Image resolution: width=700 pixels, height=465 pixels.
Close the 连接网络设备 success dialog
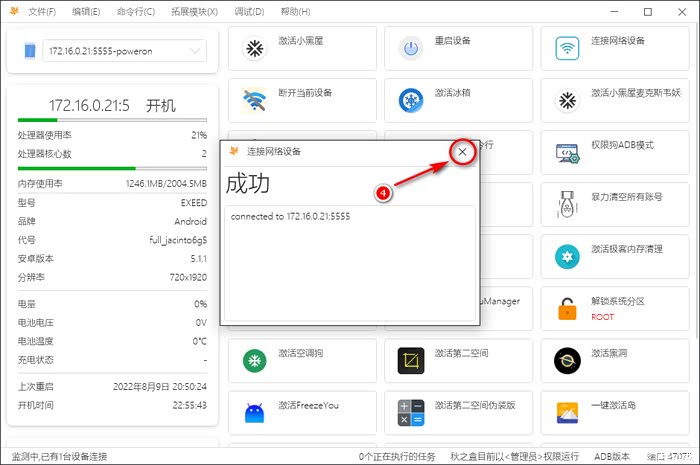point(461,151)
